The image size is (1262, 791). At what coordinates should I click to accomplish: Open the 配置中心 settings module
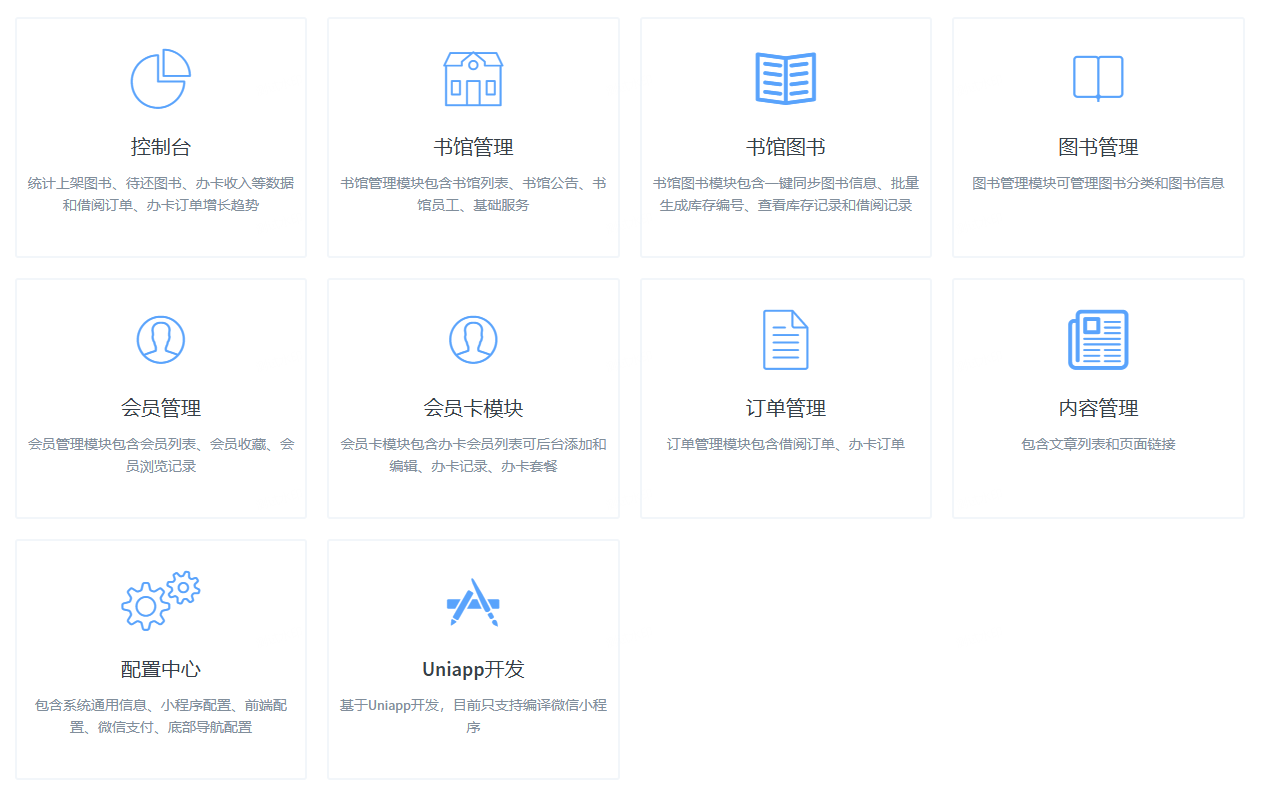coord(159,667)
